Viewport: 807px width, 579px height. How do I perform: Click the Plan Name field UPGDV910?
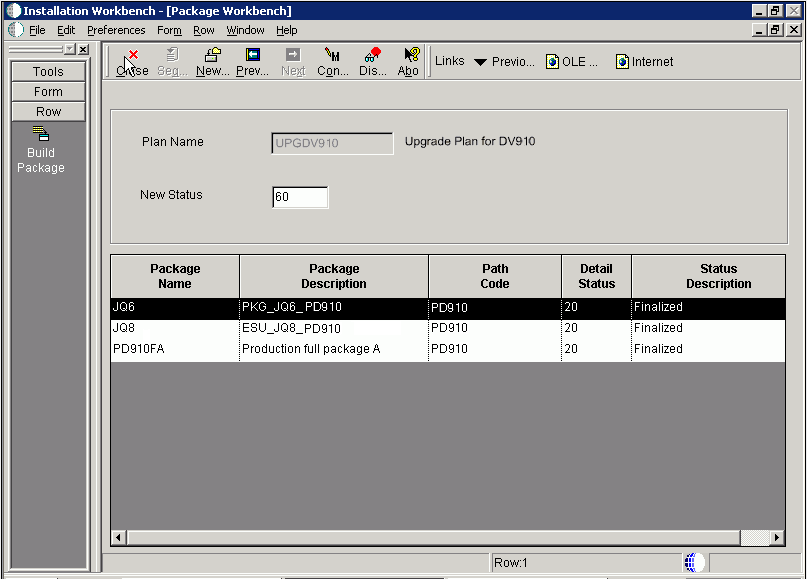tap(332, 143)
